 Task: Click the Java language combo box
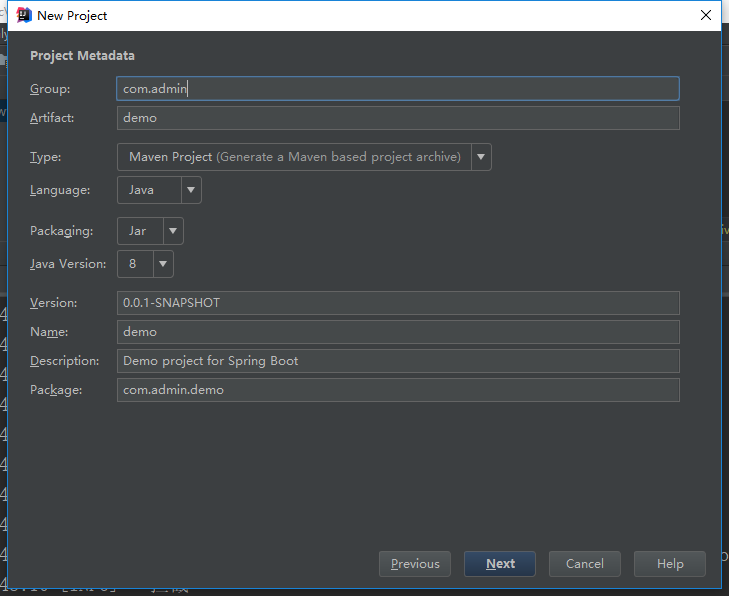159,190
